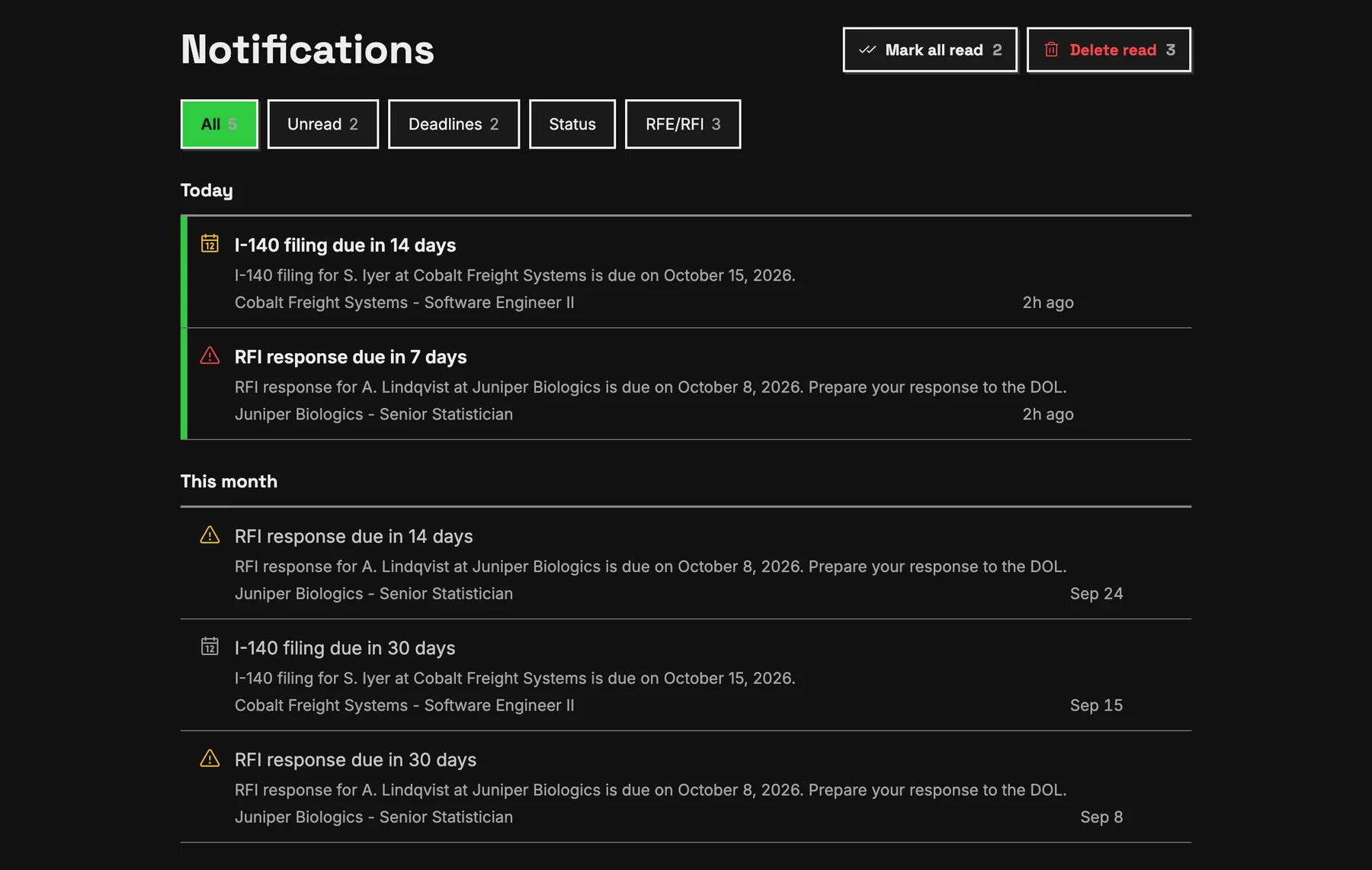Click the Today section heading
This screenshot has height=870, width=1372.
pyautogui.click(x=207, y=191)
